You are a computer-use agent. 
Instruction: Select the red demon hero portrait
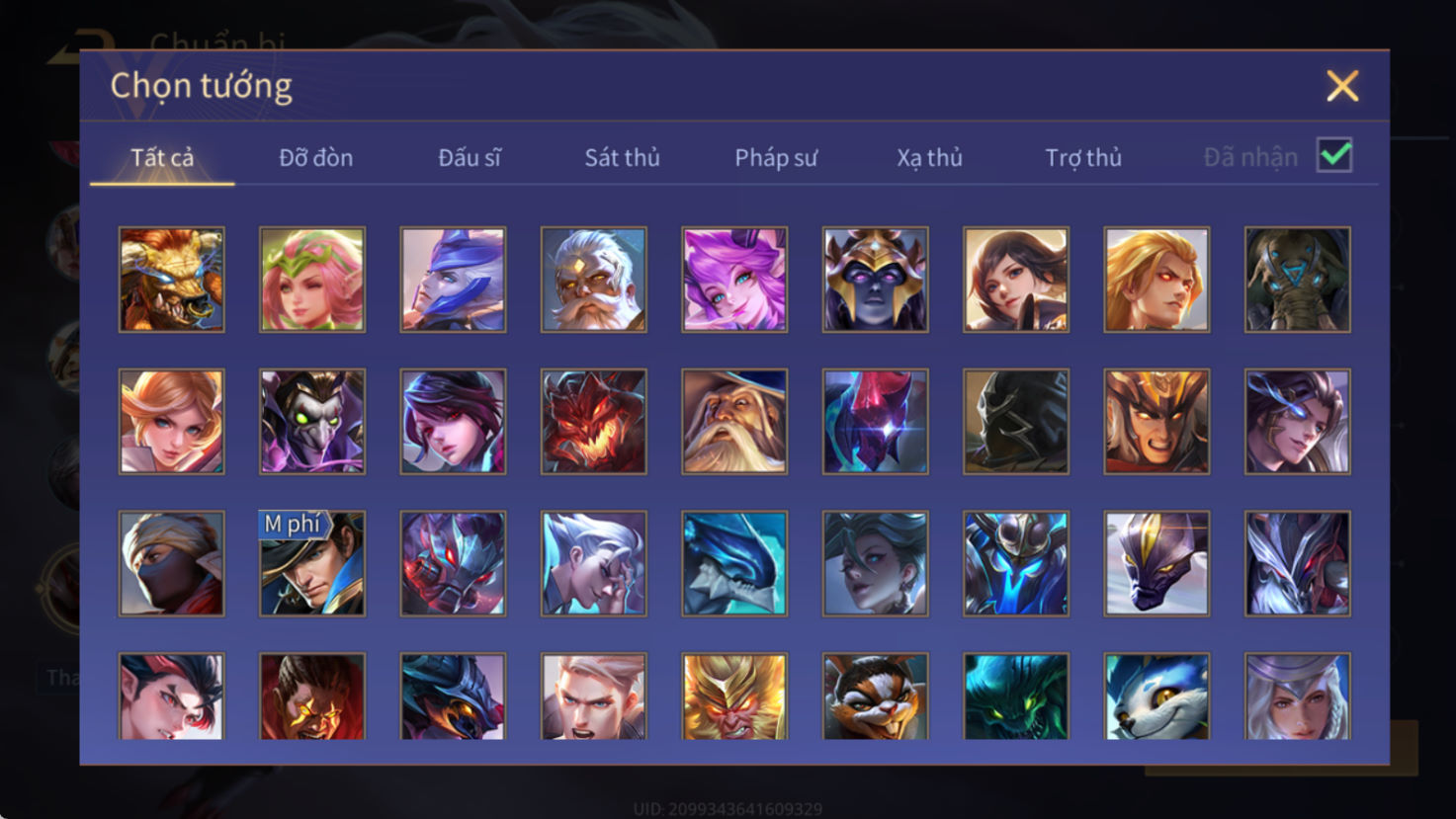[594, 422]
